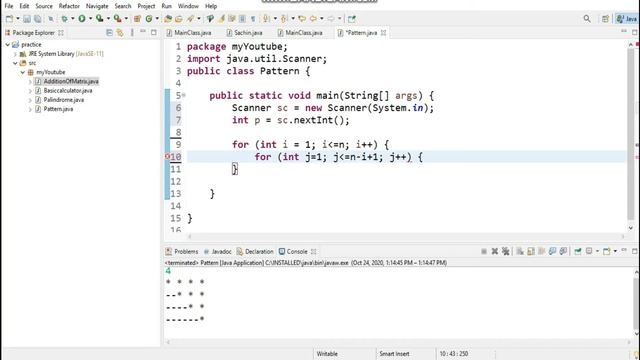This screenshot has height=360, width=640.
Task: Select Palindrome.java in Package Explorer
Action: (64, 100)
